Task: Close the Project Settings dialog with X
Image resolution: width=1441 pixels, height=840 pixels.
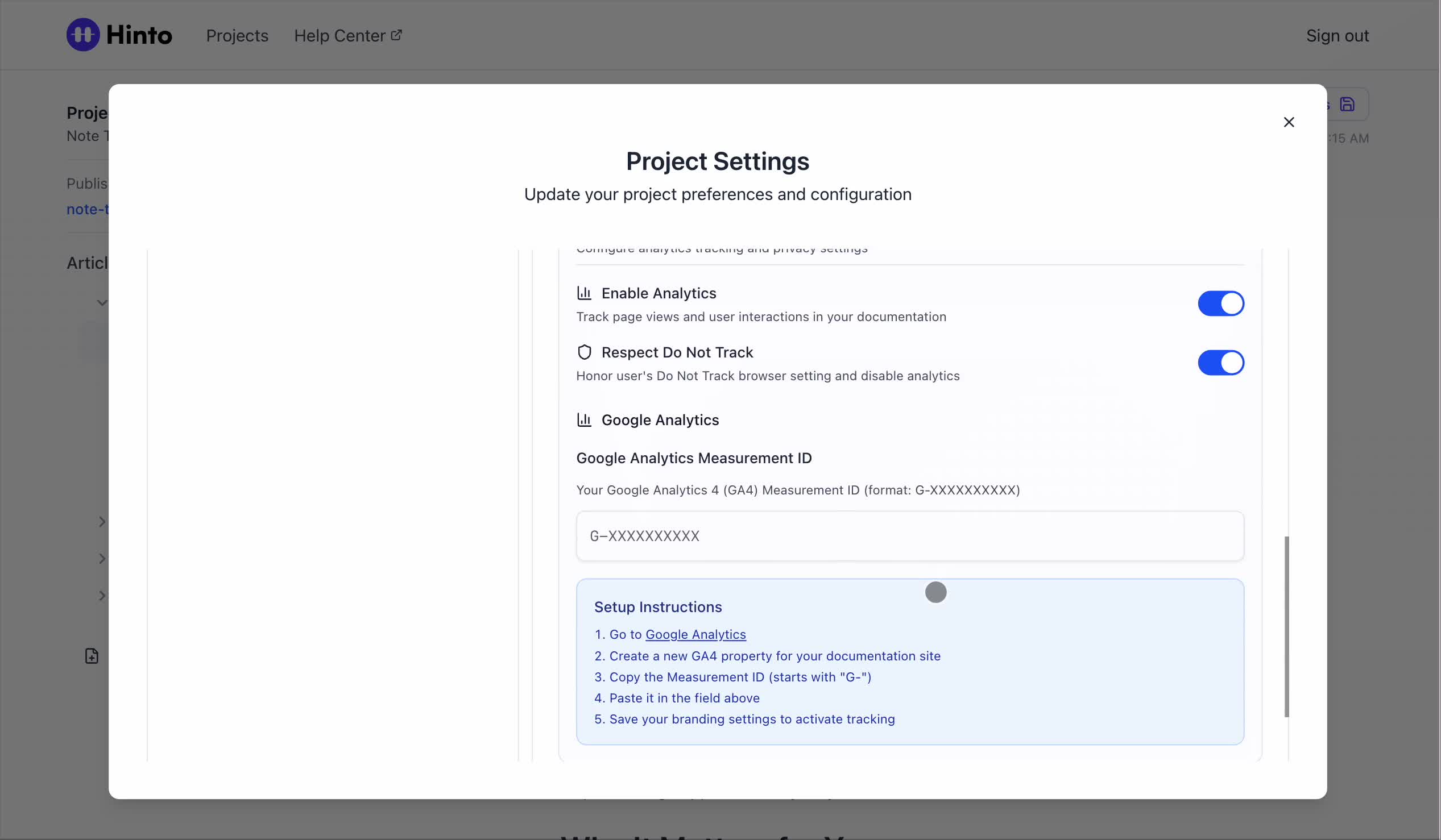Action: click(x=1289, y=122)
